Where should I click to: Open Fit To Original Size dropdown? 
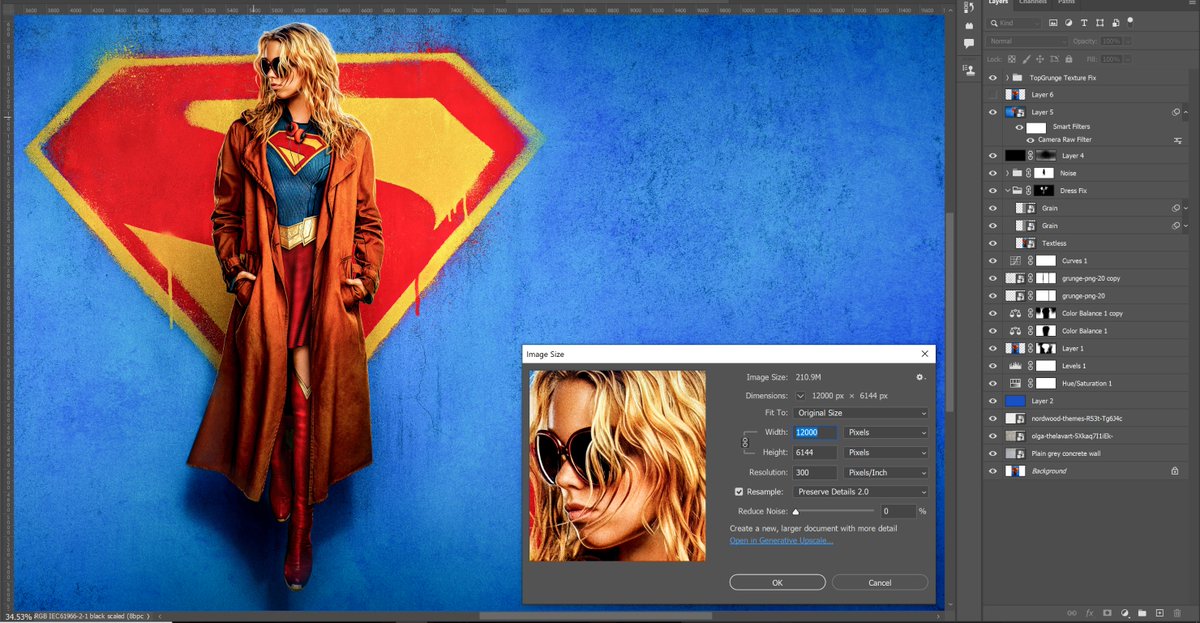point(860,412)
